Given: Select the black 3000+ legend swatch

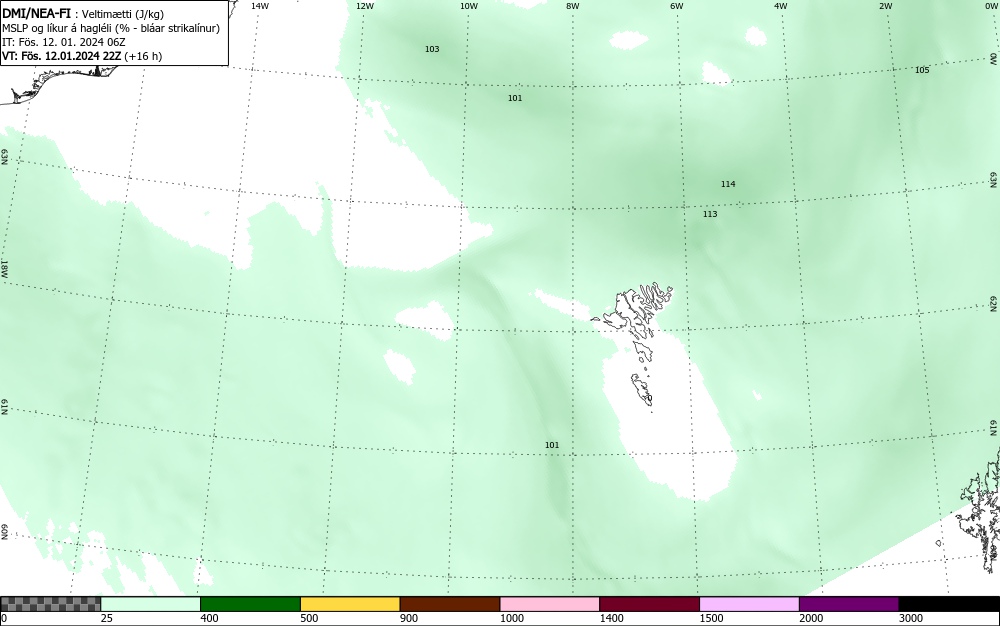Looking at the screenshot, I should click(949, 604).
